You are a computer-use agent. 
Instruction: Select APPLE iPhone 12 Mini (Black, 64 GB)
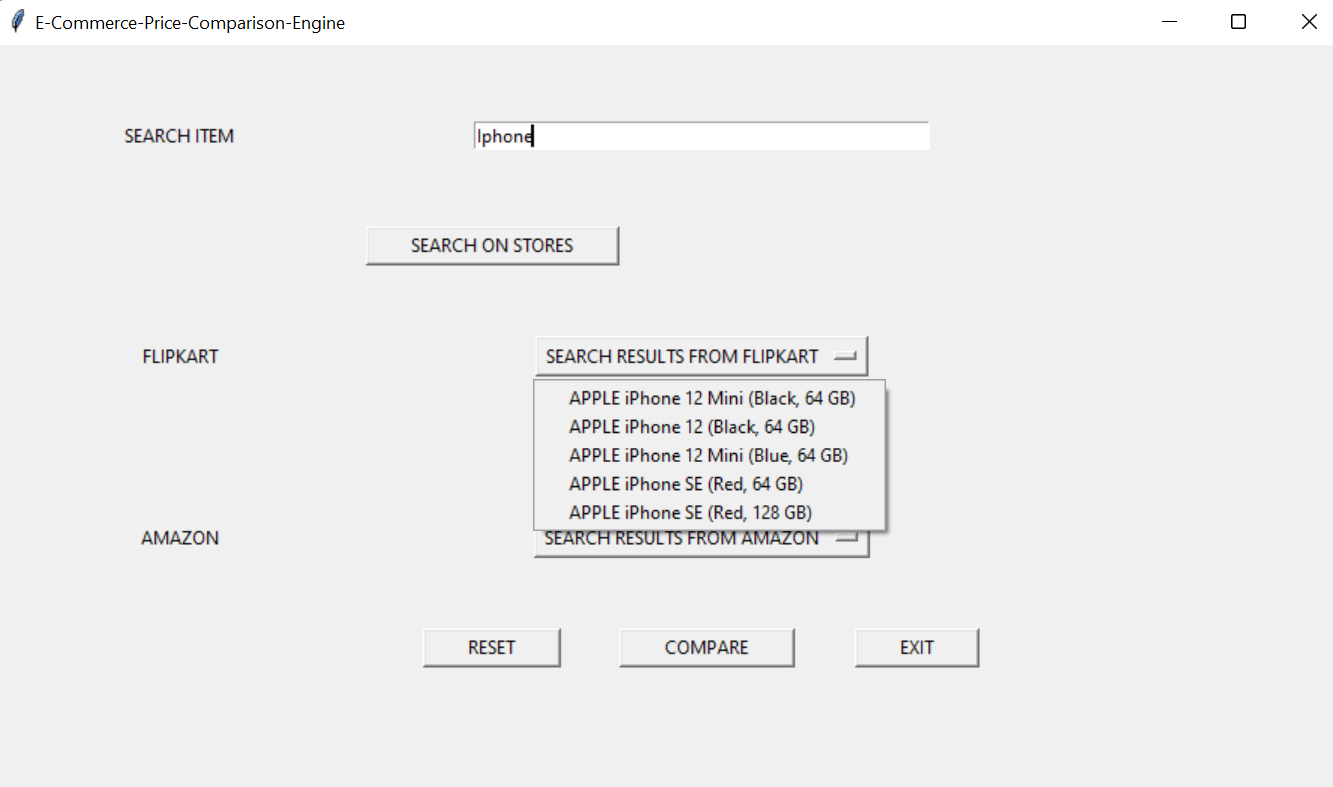[x=710, y=398]
